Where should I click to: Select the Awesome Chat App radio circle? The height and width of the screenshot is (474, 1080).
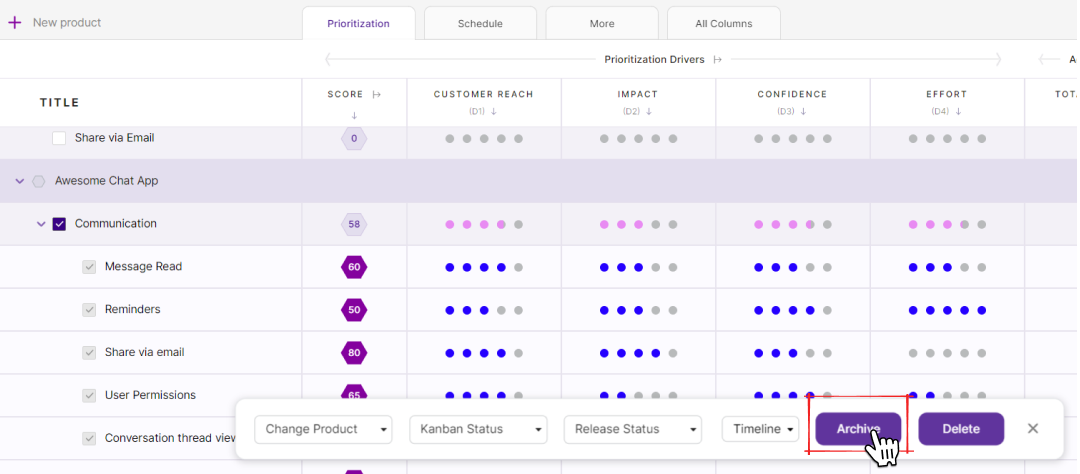pyautogui.click(x=39, y=181)
